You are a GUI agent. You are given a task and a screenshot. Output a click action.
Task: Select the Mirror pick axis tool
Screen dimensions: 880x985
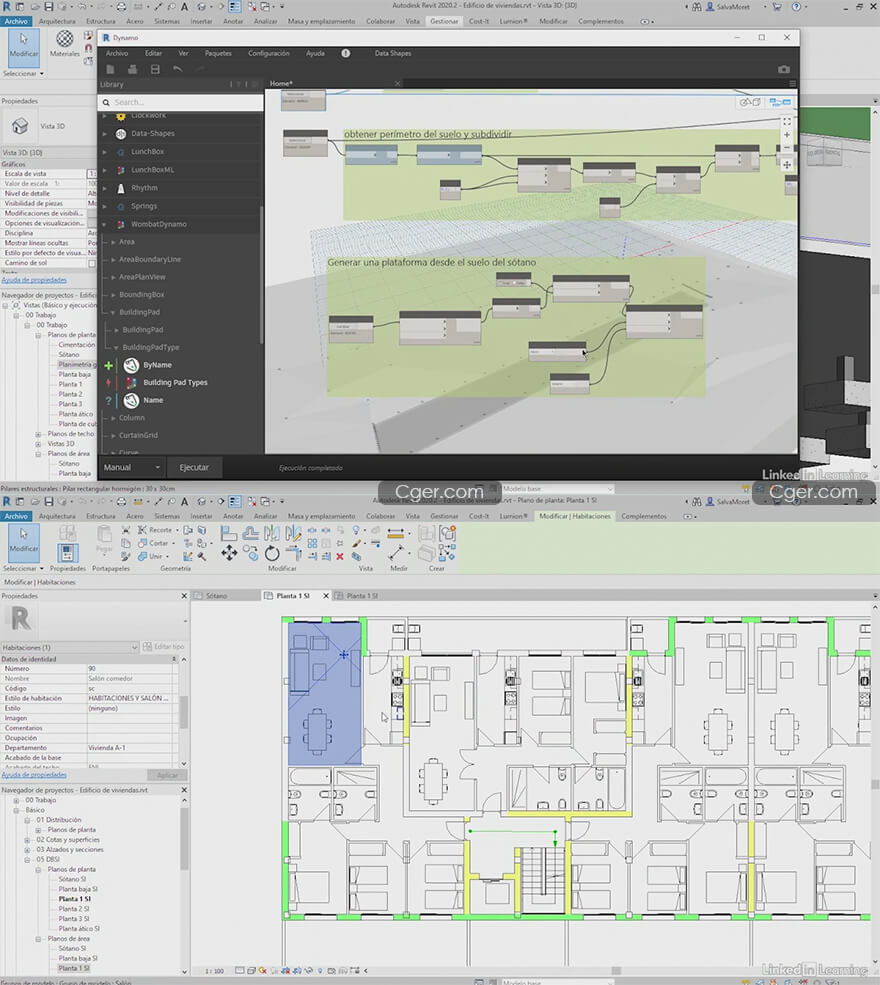coord(272,533)
